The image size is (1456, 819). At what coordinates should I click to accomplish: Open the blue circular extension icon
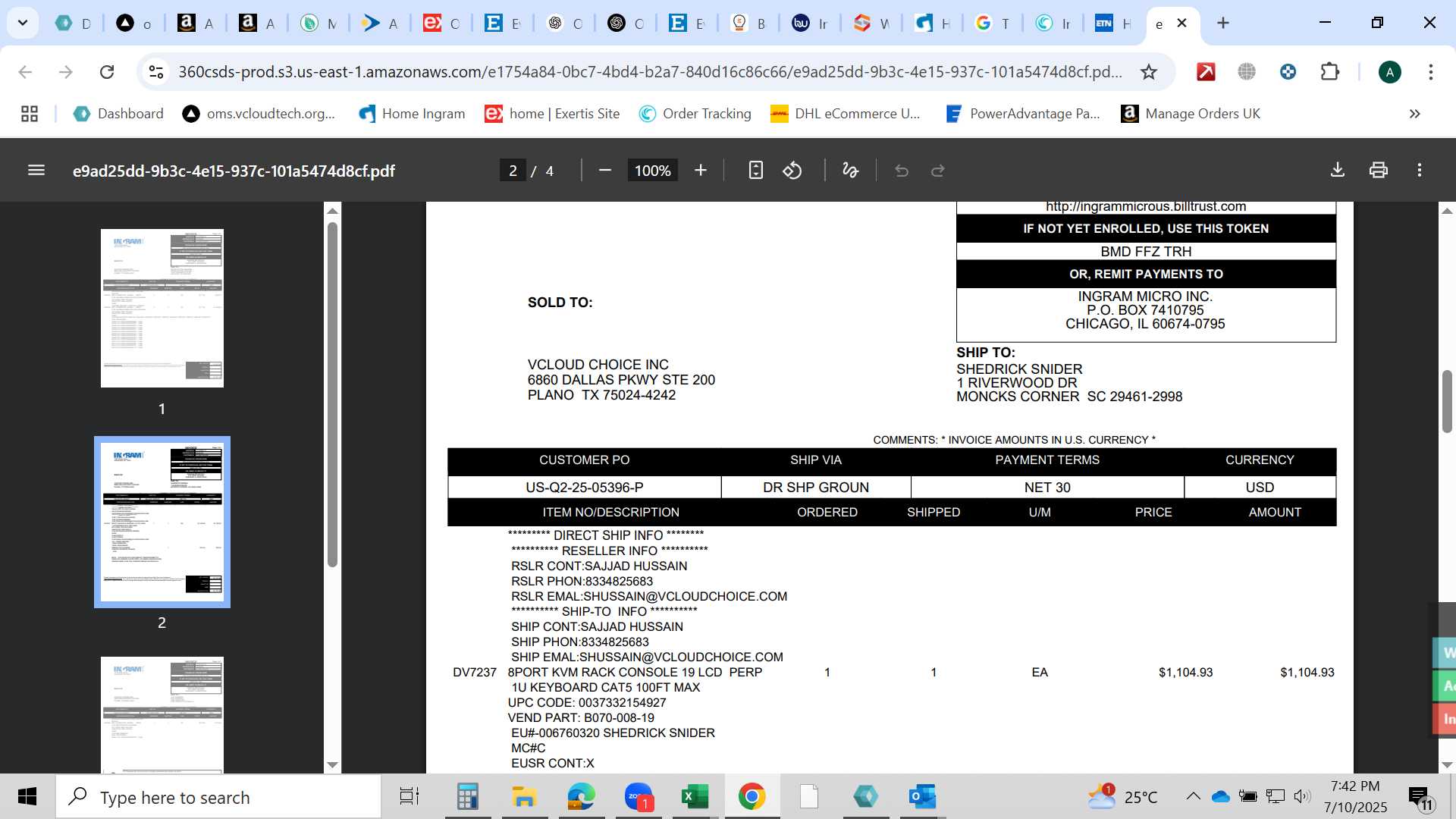click(x=1288, y=72)
